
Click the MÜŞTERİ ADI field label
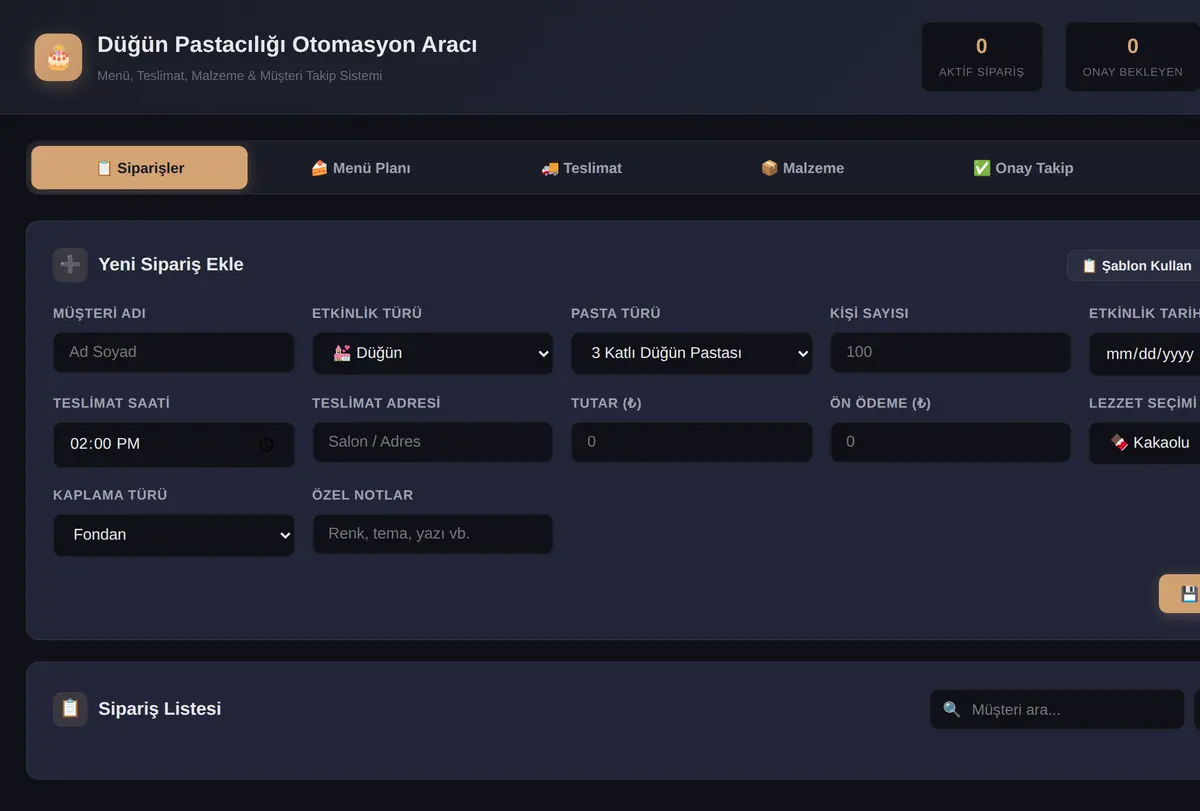coord(99,314)
